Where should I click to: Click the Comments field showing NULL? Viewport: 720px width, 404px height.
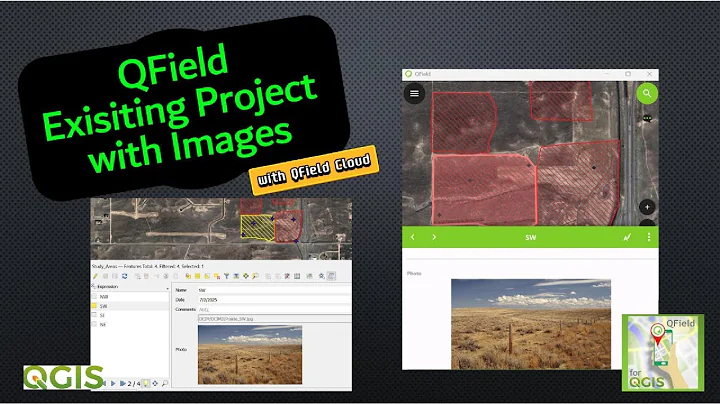tap(274, 309)
